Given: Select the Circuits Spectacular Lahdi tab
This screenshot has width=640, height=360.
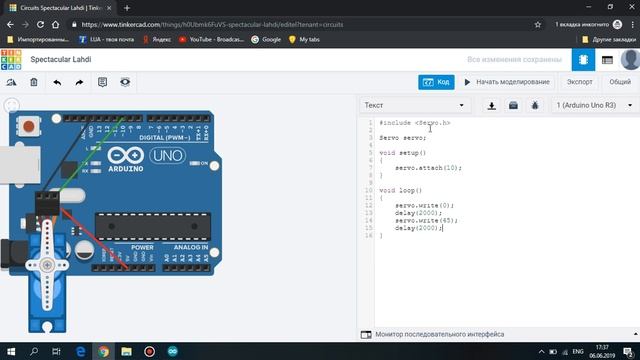Looking at the screenshot, I should (x=60, y=8).
